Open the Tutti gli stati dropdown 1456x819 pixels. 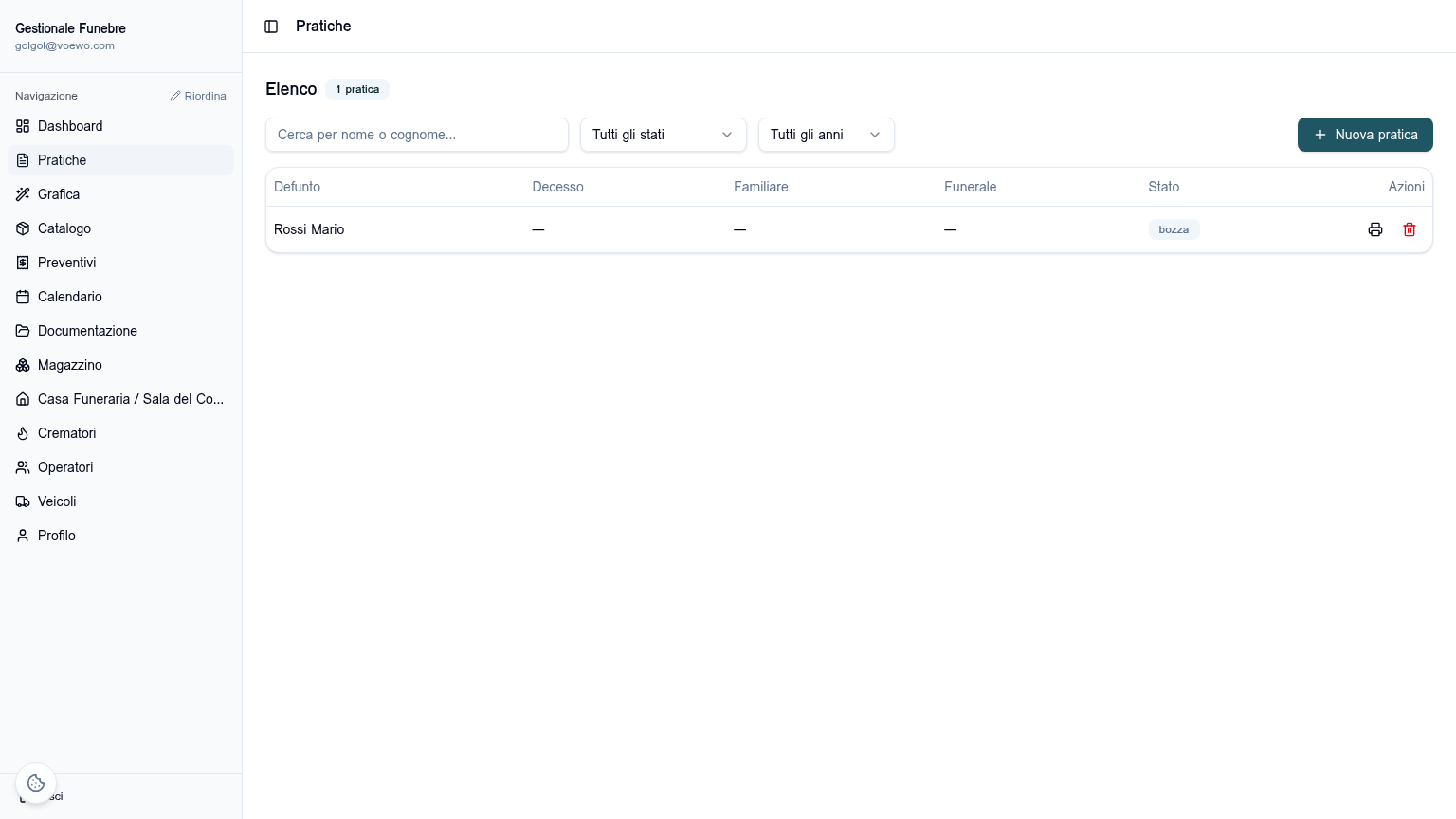tap(664, 135)
